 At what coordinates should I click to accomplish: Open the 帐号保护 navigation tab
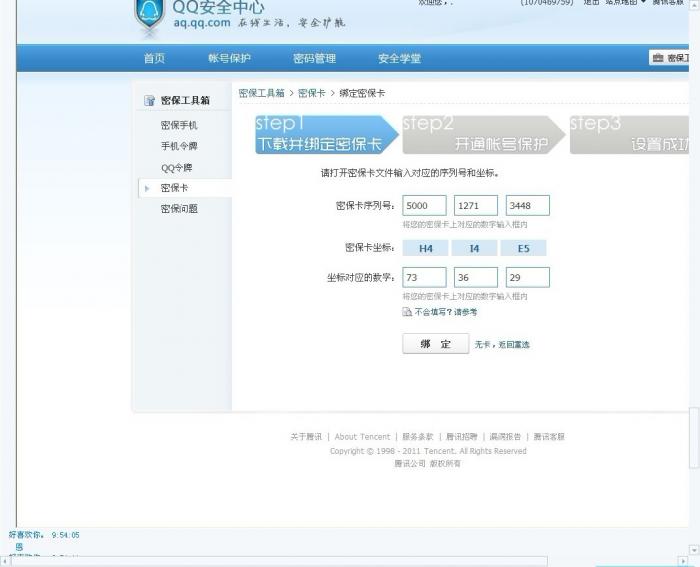[229, 58]
